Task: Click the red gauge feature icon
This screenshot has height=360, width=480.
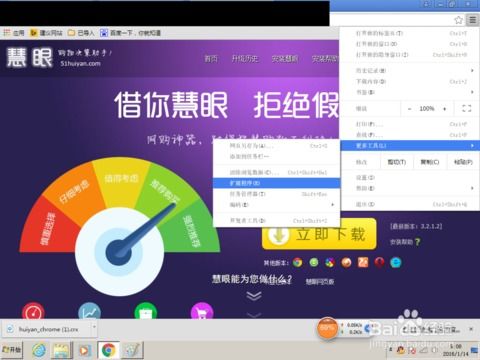Action: coord(33,311)
